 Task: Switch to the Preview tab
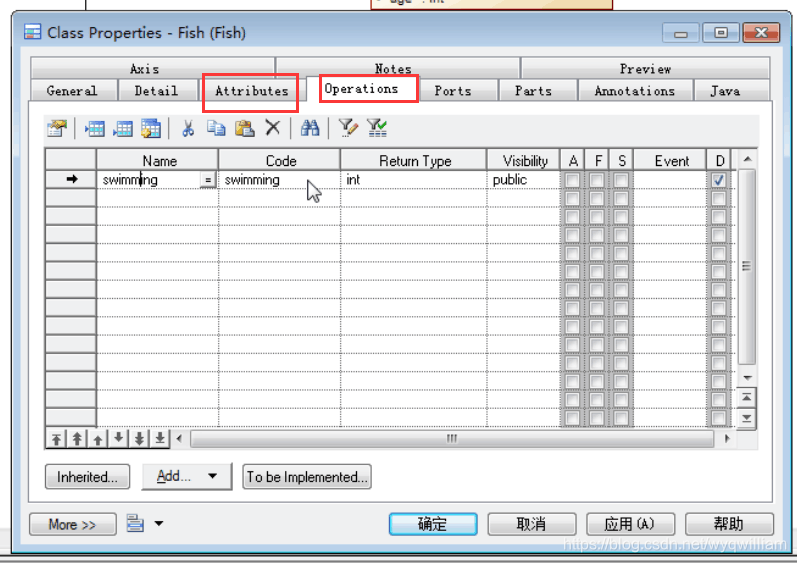point(645,69)
